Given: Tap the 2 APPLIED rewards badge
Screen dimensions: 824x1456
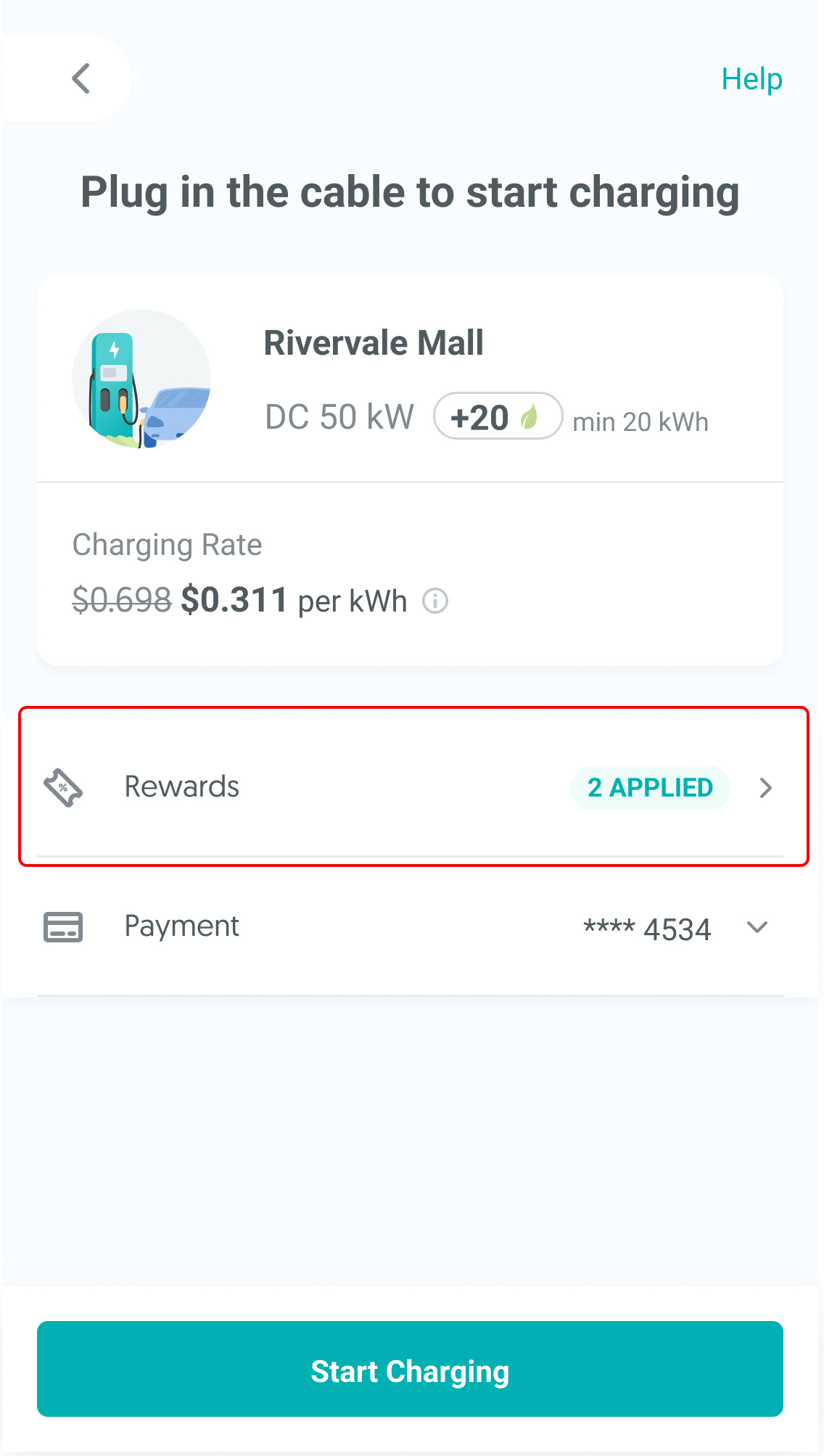Looking at the screenshot, I should click(650, 788).
